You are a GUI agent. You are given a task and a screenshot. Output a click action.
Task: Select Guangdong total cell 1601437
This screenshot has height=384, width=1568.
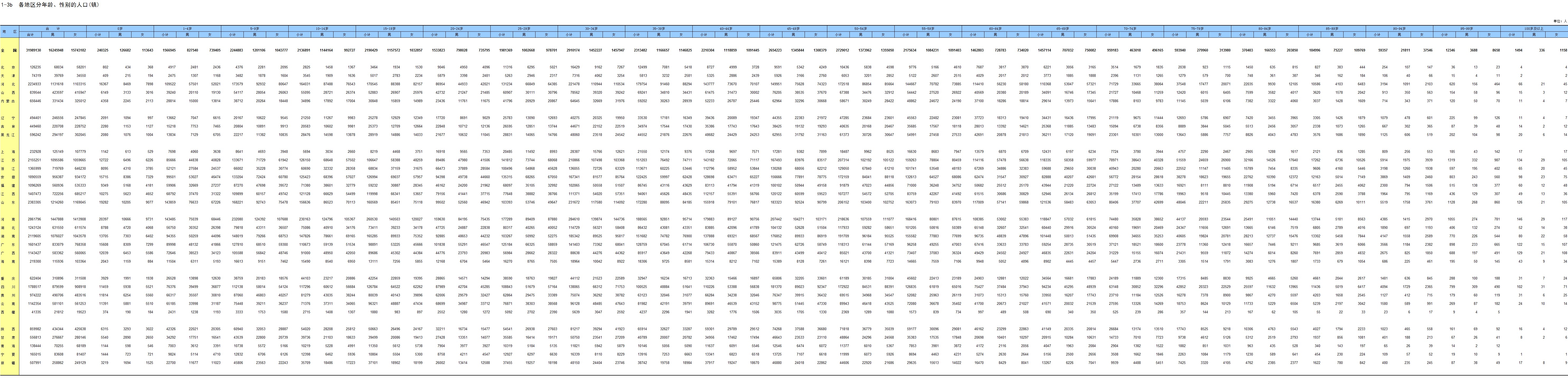point(35,244)
